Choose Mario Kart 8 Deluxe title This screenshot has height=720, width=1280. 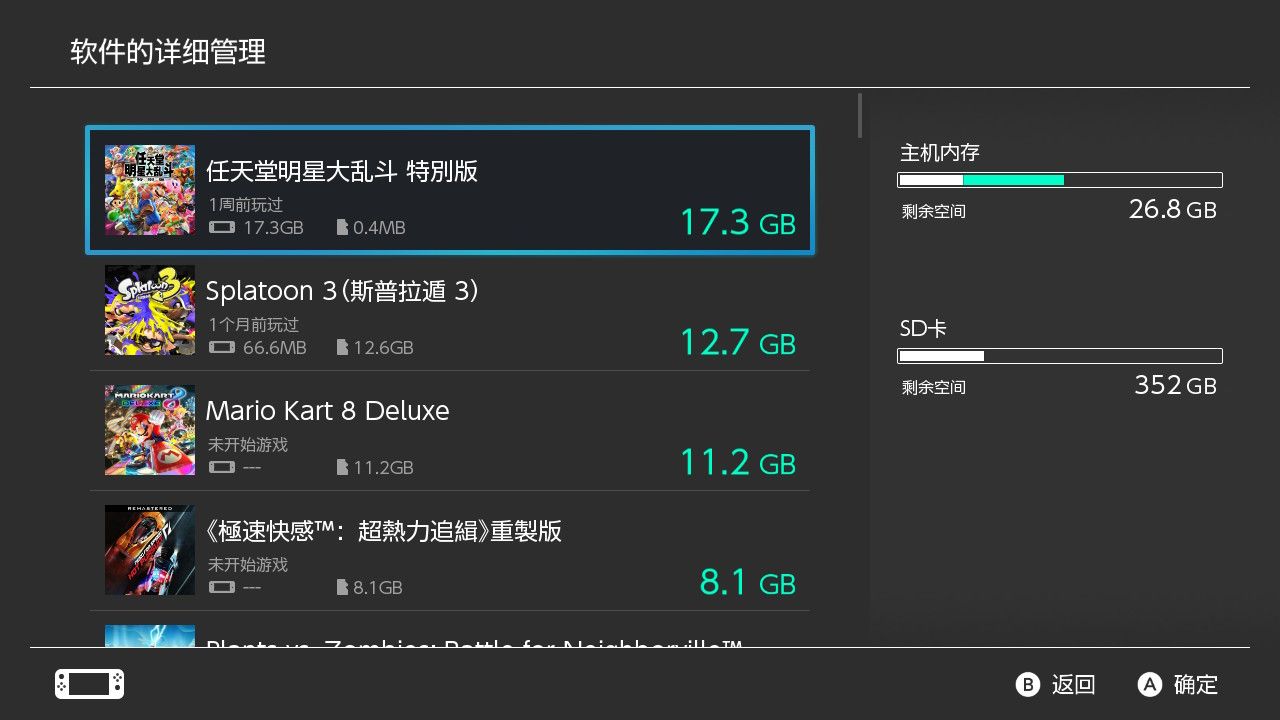coord(327,411)
